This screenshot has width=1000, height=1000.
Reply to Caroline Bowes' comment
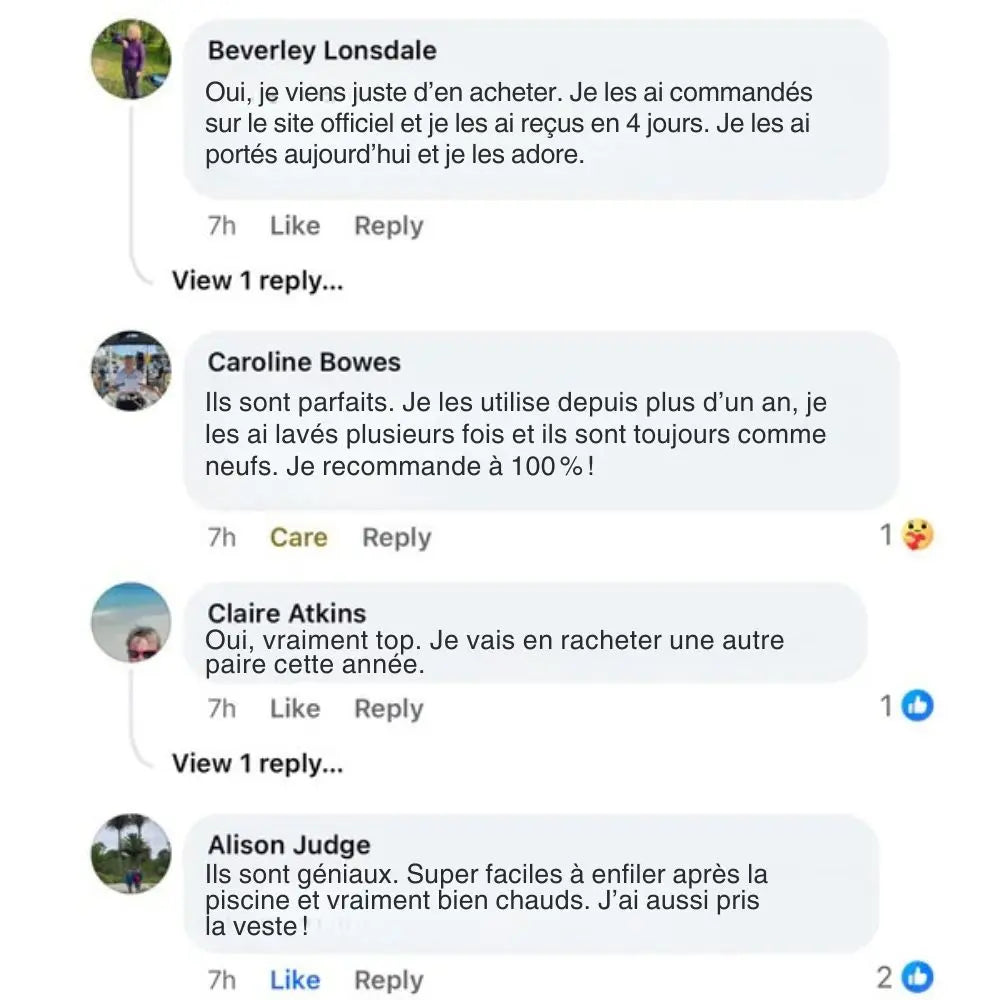(x=396, y=538)
